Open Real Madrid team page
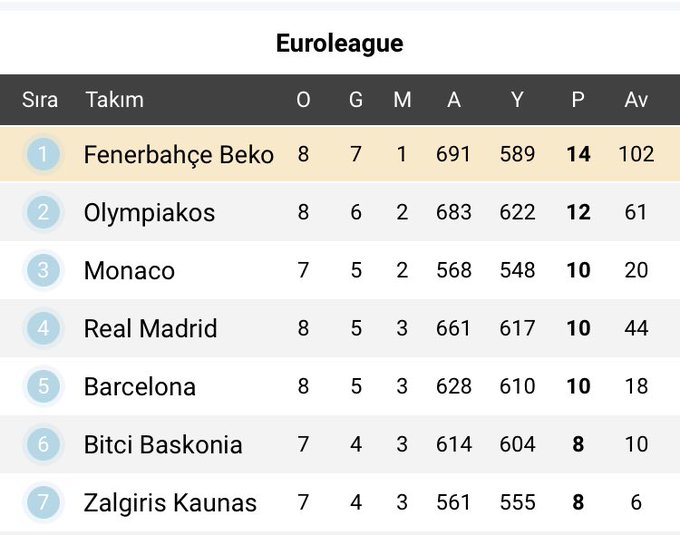The width and height of the screenshot is (680, 535). pos(151,329)
